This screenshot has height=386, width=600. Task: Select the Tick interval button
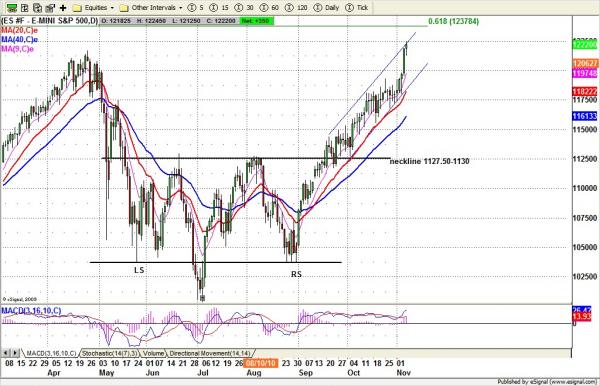click(357, 7)
